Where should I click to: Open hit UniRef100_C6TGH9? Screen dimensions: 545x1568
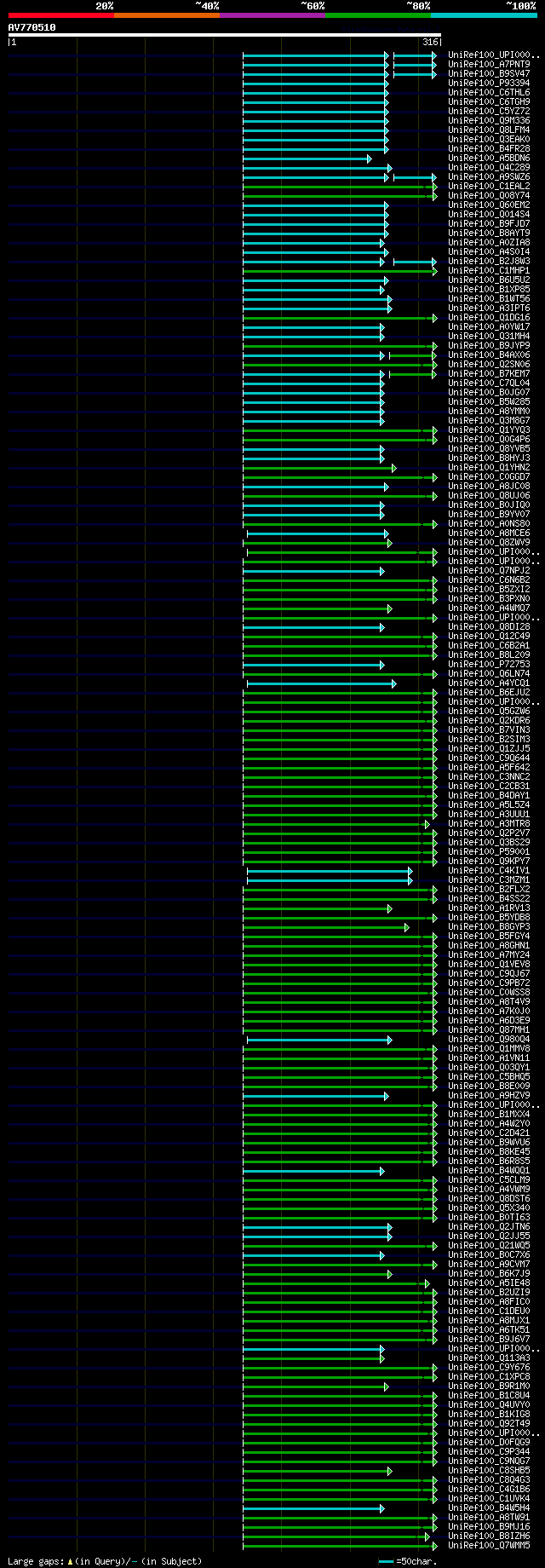489,102
